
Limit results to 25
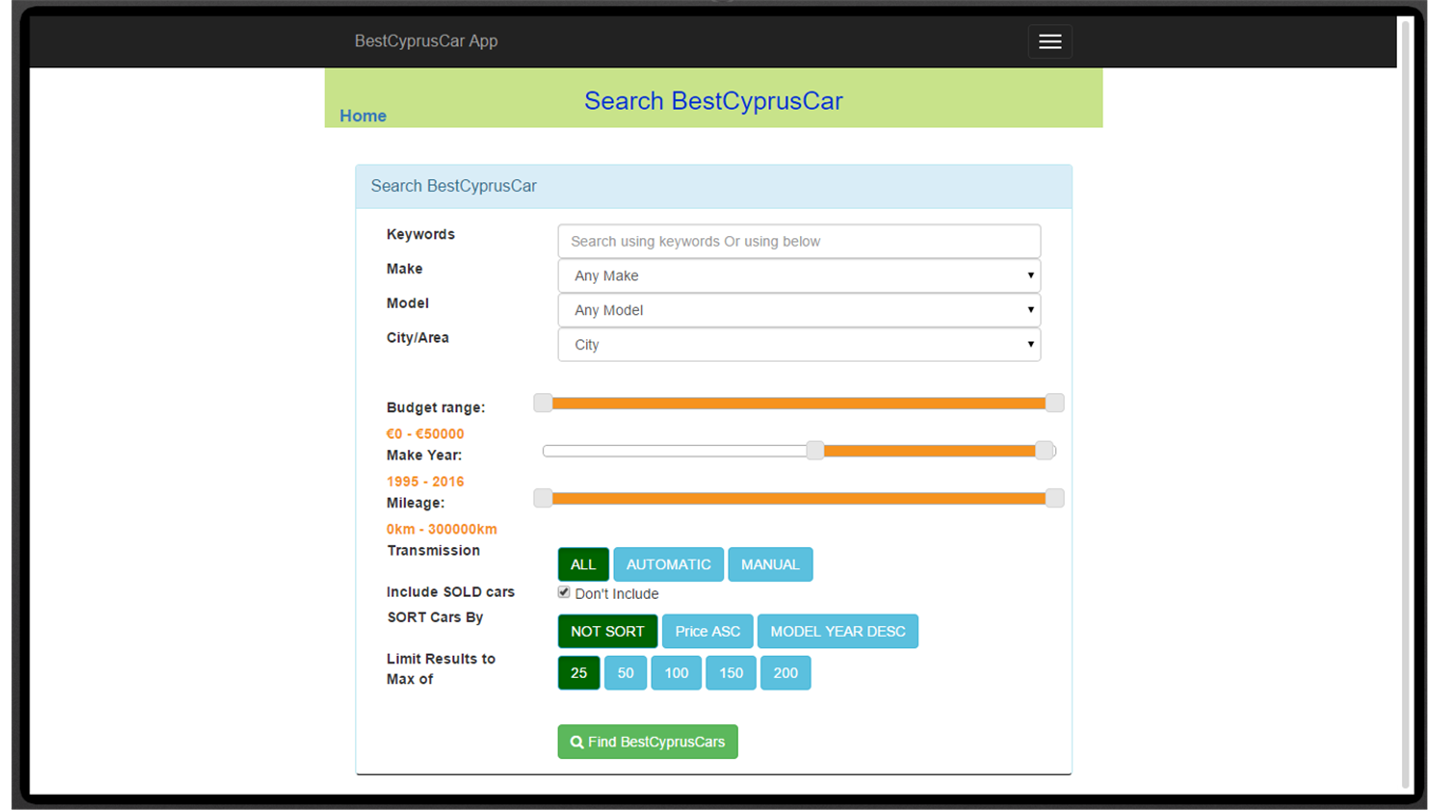pyautogui.click(x=579, y=673)
